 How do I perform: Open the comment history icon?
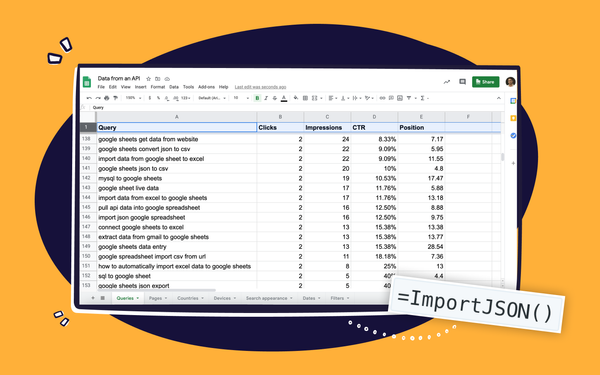click(462, 82)
